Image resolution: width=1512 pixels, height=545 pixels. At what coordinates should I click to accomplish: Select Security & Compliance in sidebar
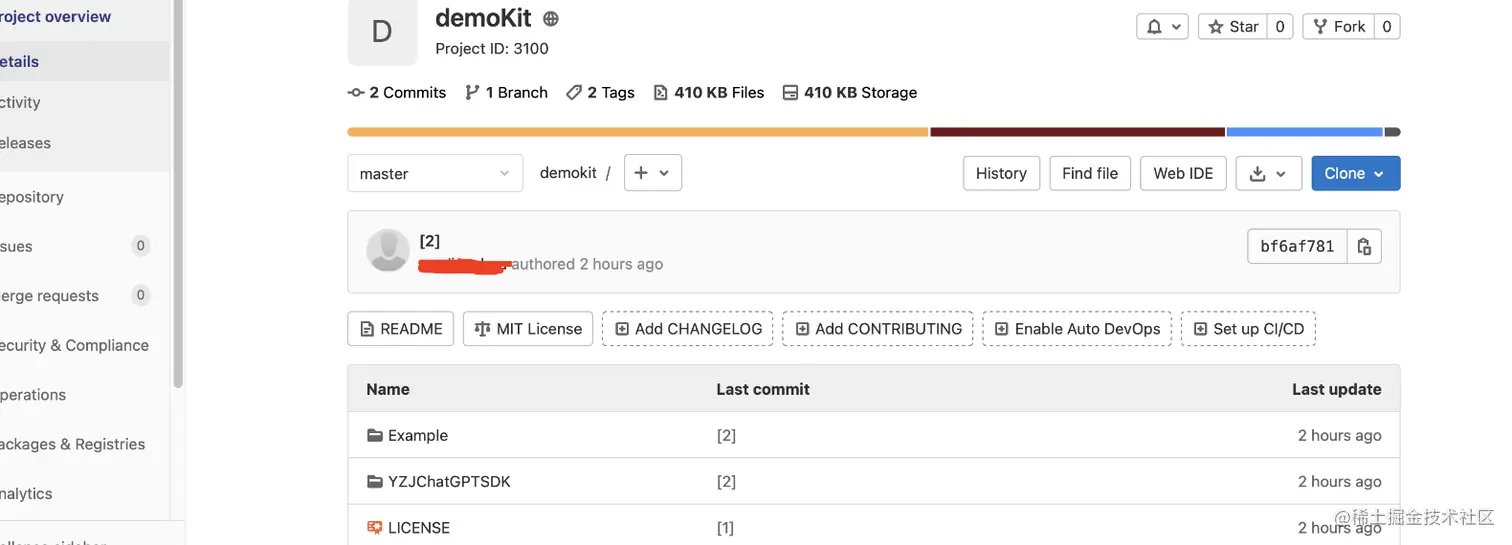pos(75,345)
